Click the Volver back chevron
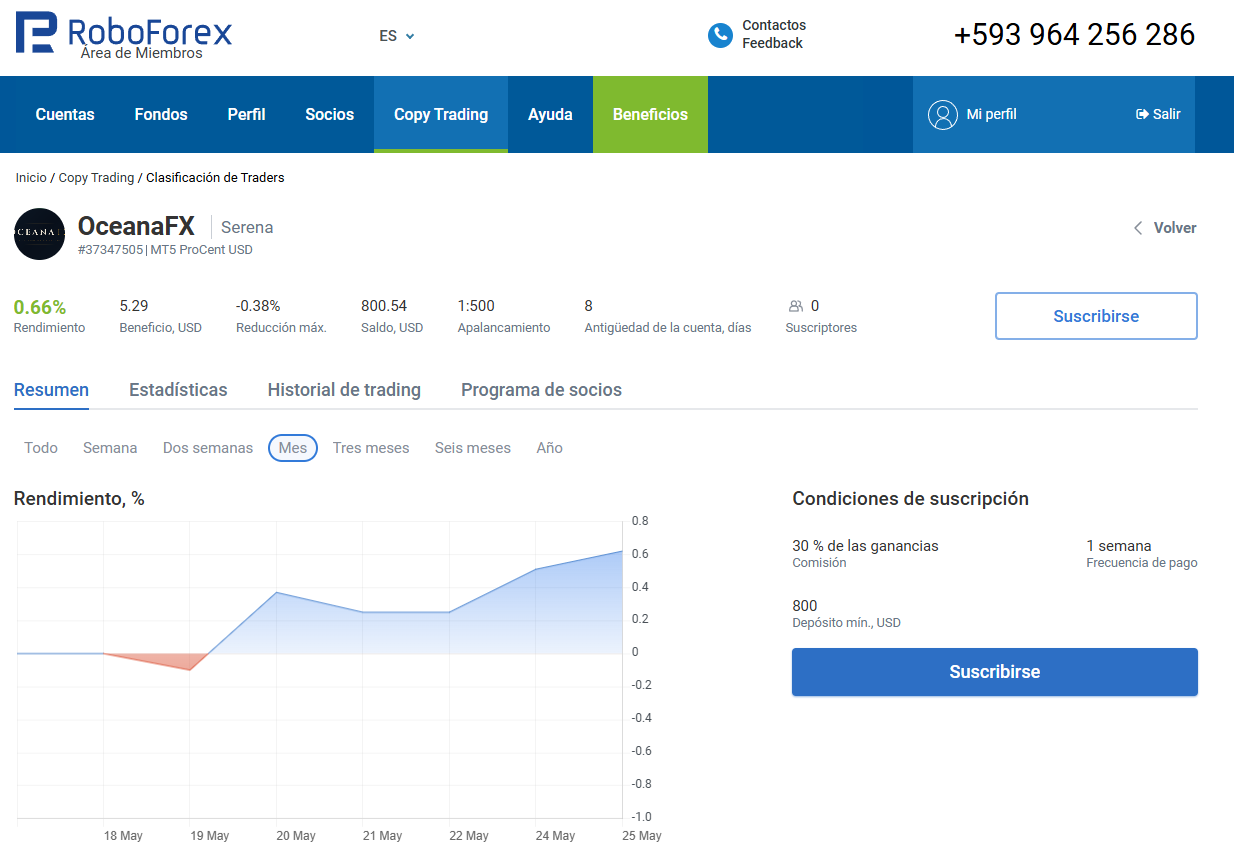1234x866 pixels. point(1138,228)
